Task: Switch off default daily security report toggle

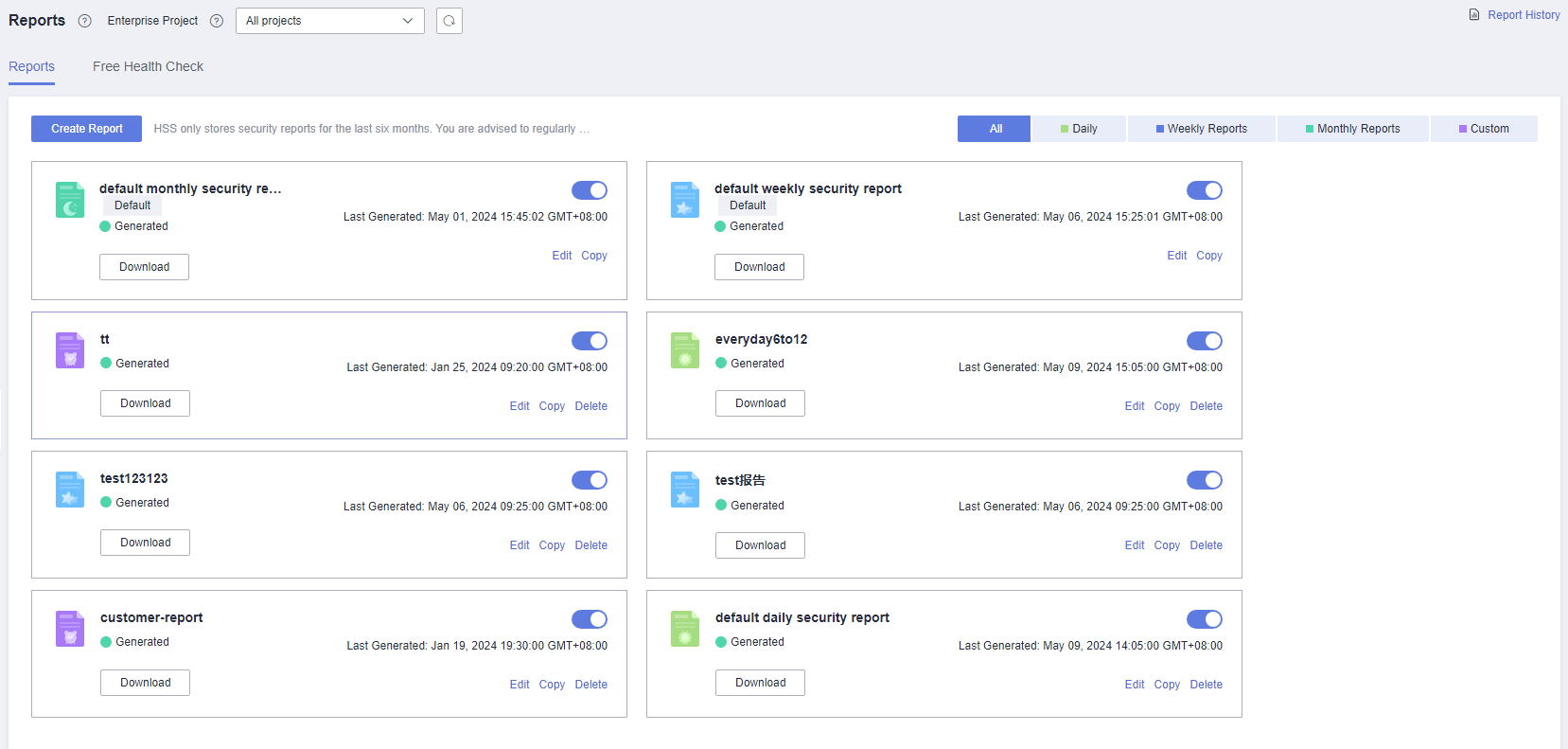Action: (x=1205, y=619)
